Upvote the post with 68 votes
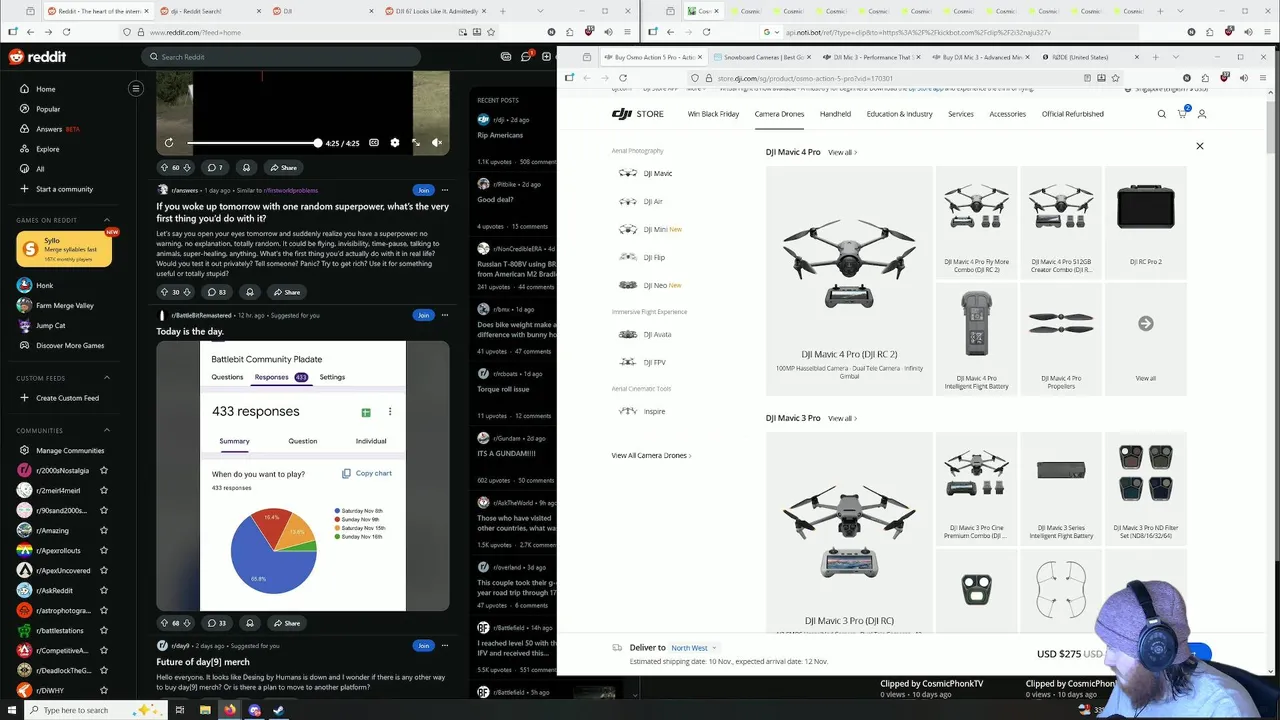Screen dimensions: 1280x720 [165, 623]
